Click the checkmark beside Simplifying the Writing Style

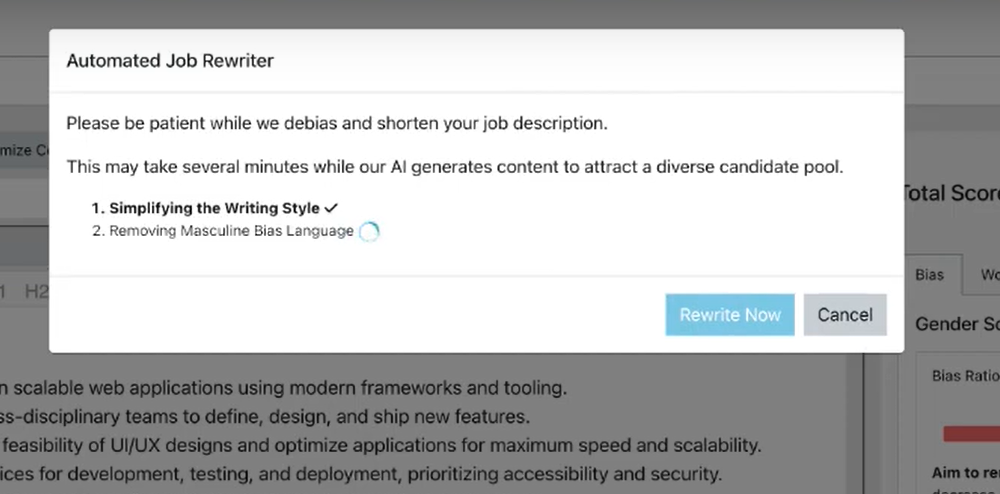(x=331, y=208)
